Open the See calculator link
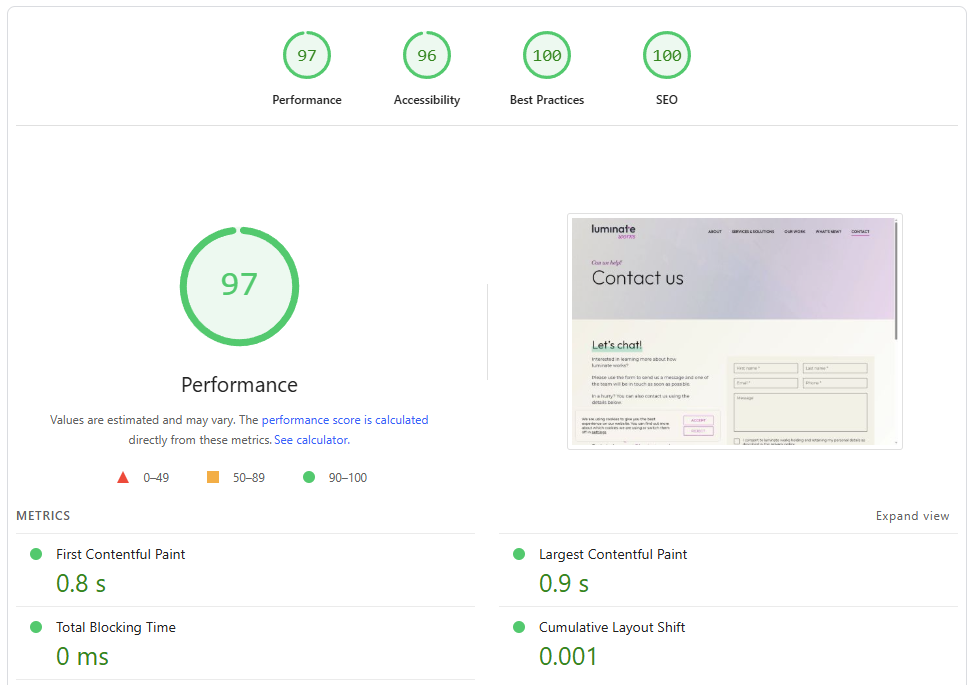This screenshot has width=973, height=685. 310,439
